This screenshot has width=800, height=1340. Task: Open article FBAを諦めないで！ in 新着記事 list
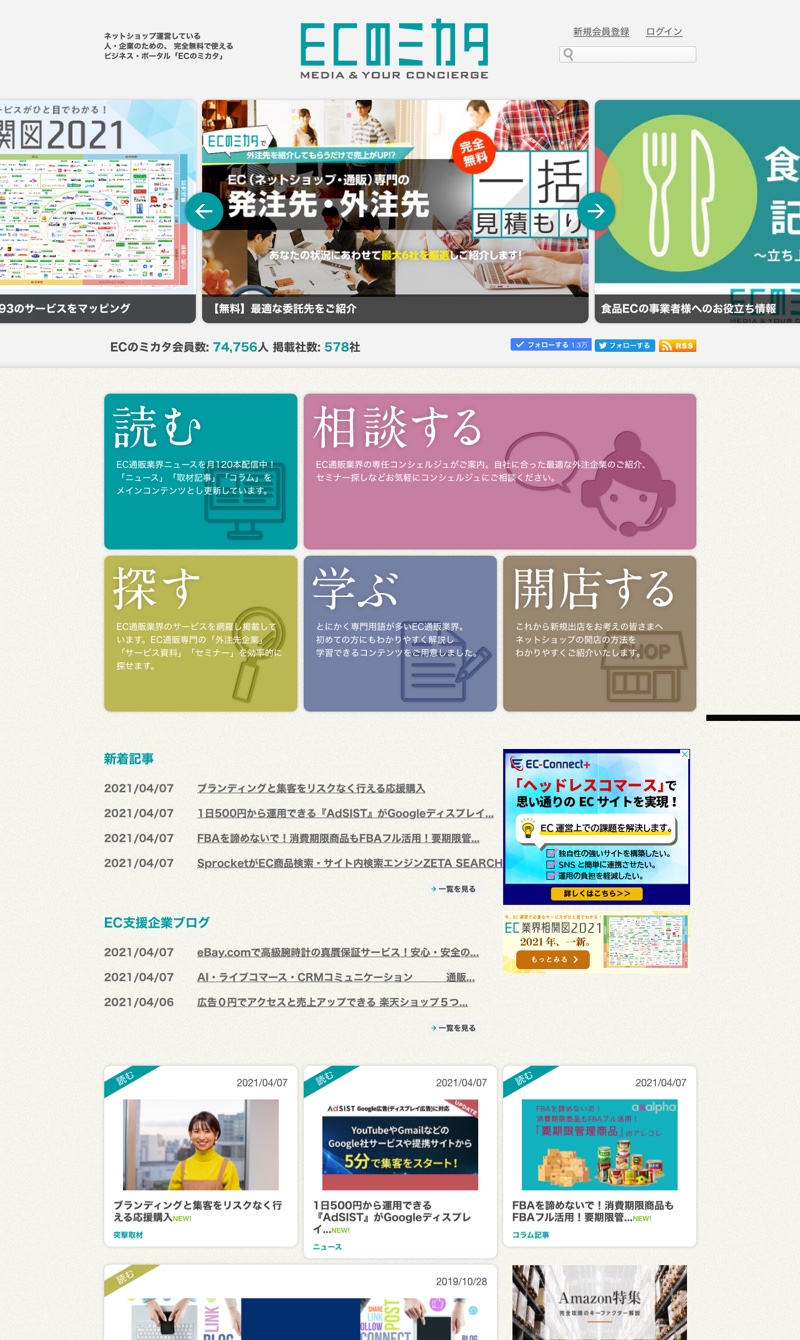[x=338, y=838]
